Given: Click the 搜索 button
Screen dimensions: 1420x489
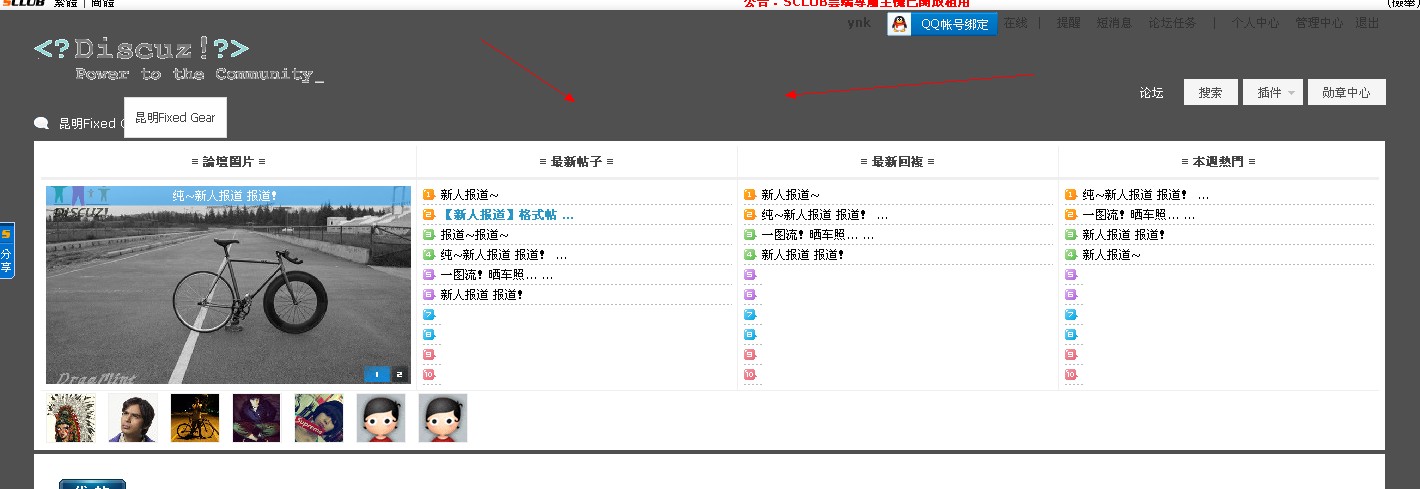Looking at the screenshot, I should pyautogui.click(x=1210, y=92).
